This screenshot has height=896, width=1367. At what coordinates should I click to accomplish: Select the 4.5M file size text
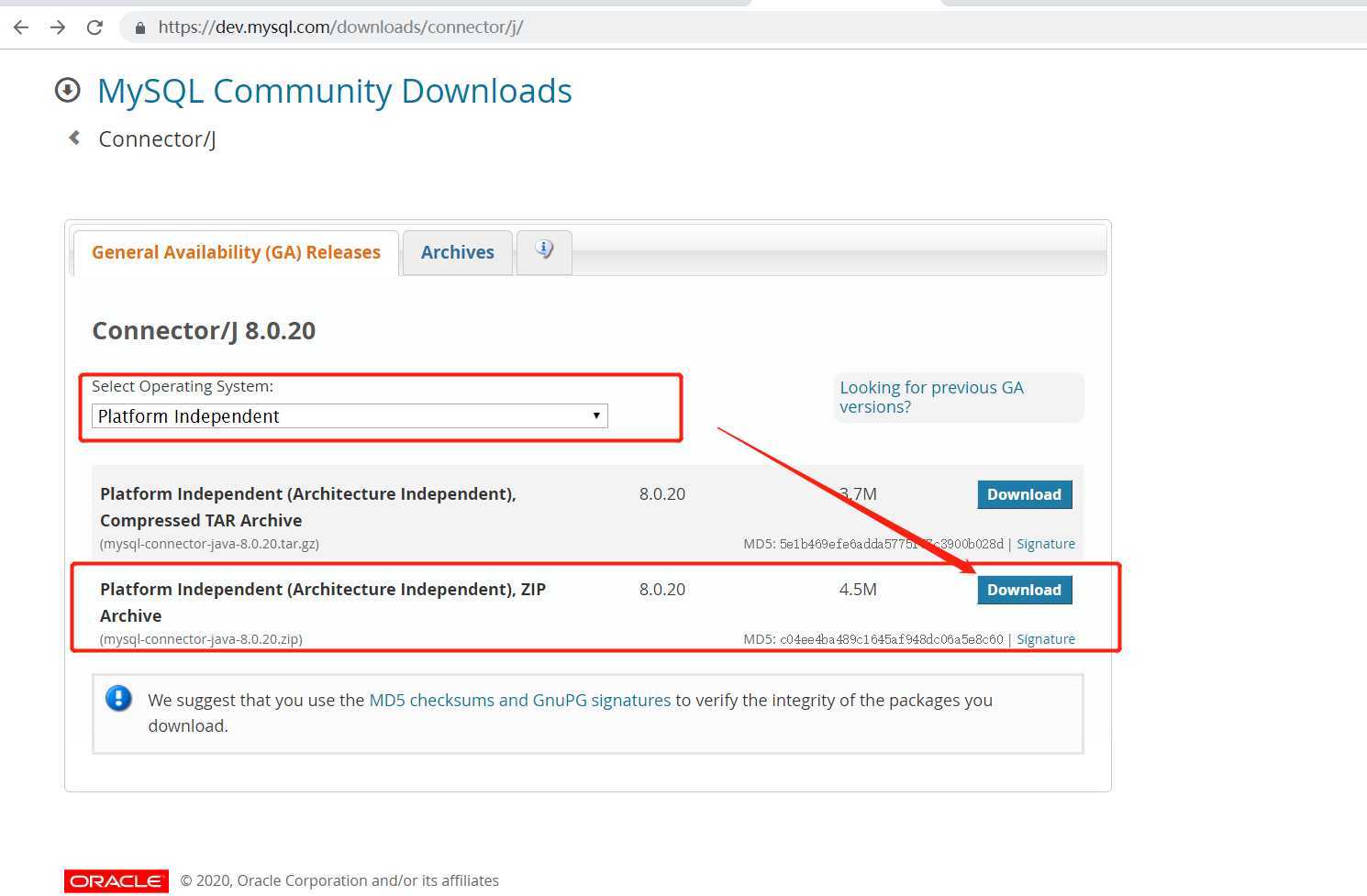point(858,590)
